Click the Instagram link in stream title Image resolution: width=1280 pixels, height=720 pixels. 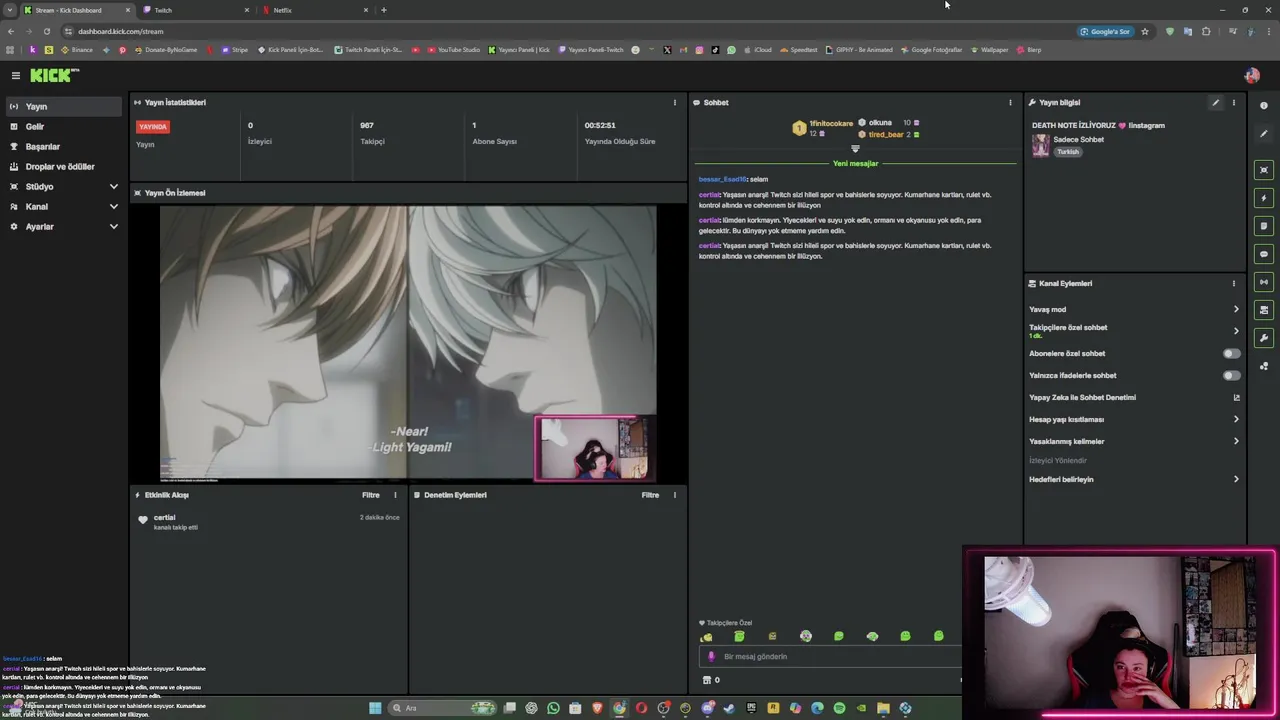point(1146,125)
